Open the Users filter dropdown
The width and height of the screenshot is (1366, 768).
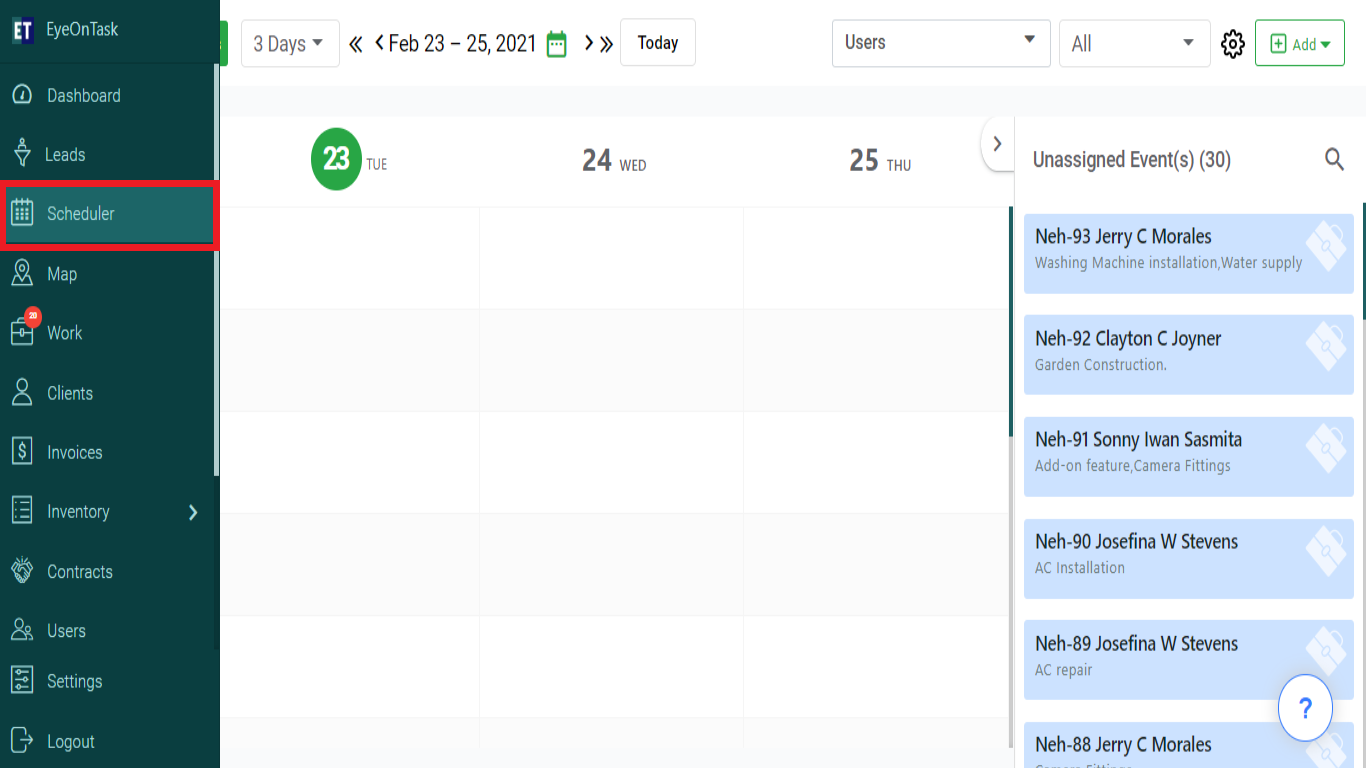941,43
